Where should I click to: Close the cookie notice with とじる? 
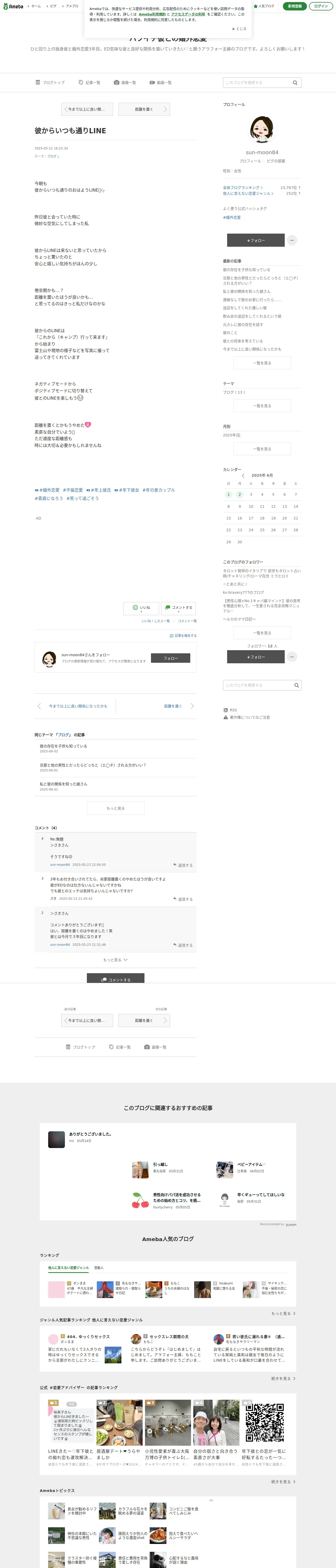point(239,28)
